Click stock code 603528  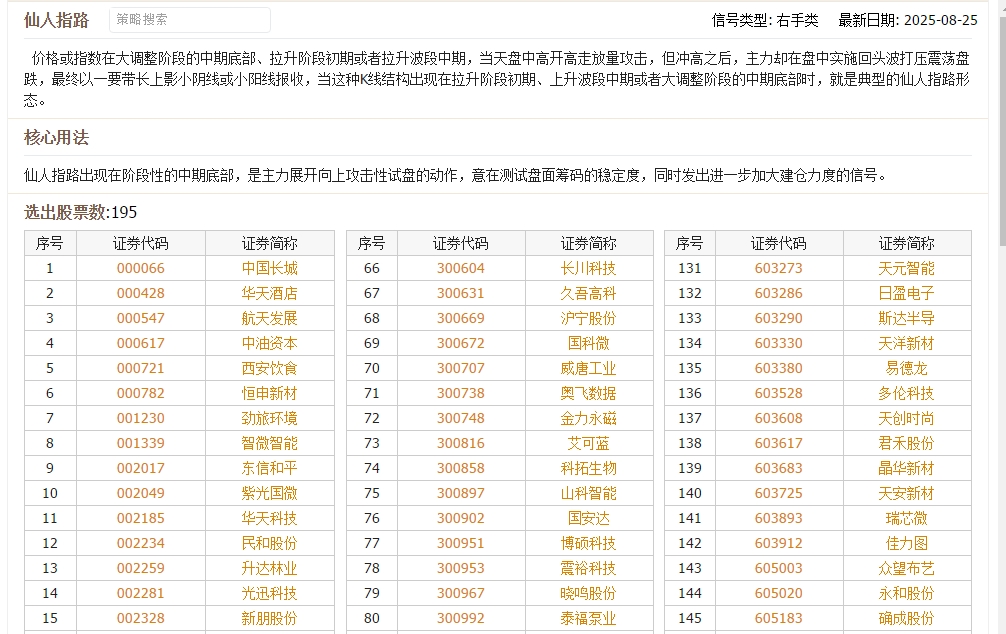click(778, 393)
